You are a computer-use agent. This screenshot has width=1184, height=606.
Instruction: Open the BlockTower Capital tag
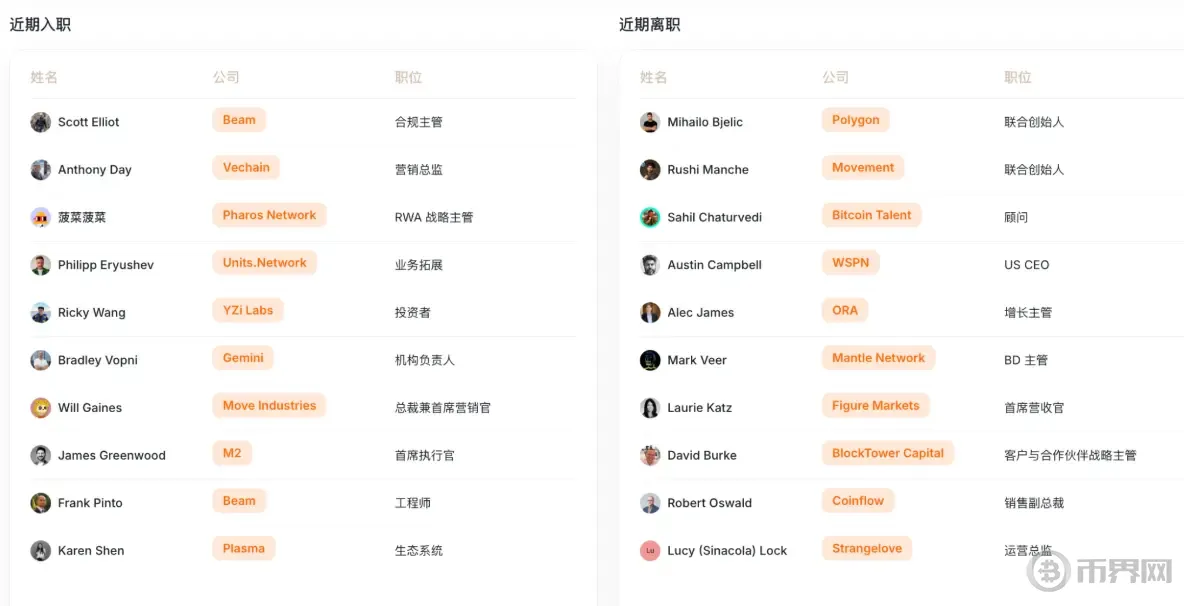tap(888, 452)
